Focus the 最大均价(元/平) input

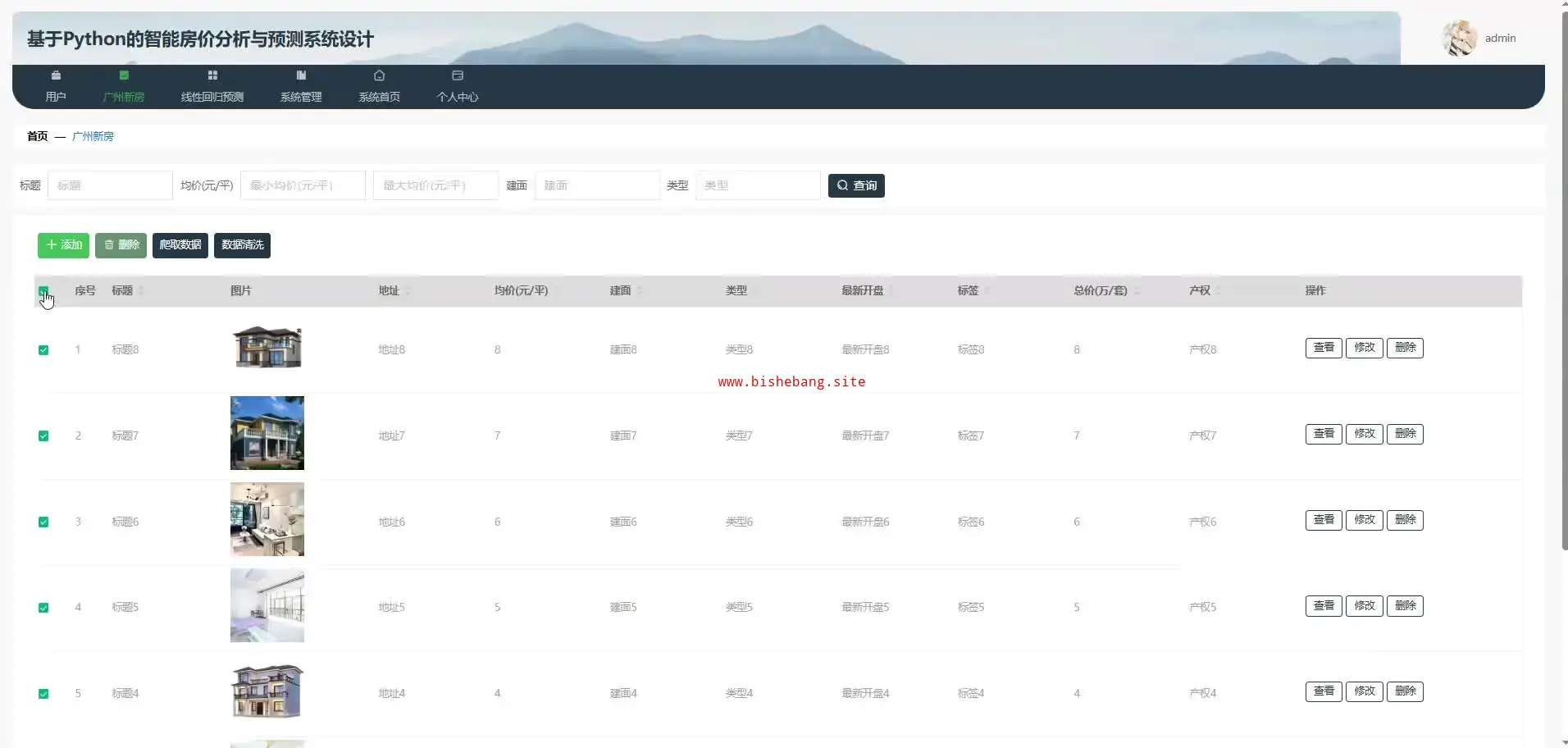(x=435, y=185)
